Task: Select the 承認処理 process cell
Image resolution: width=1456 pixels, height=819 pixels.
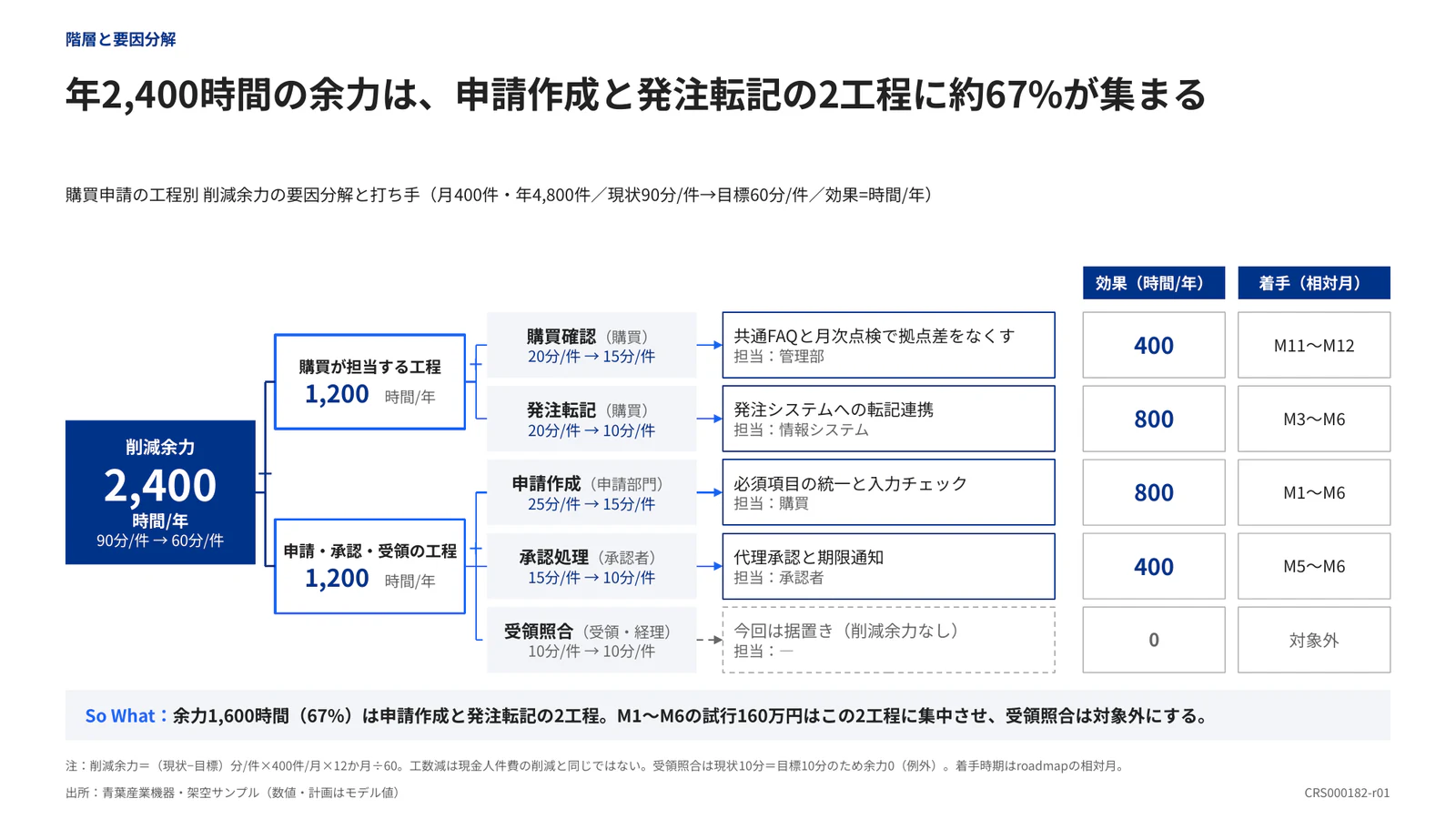Action: tap(591, 566)
